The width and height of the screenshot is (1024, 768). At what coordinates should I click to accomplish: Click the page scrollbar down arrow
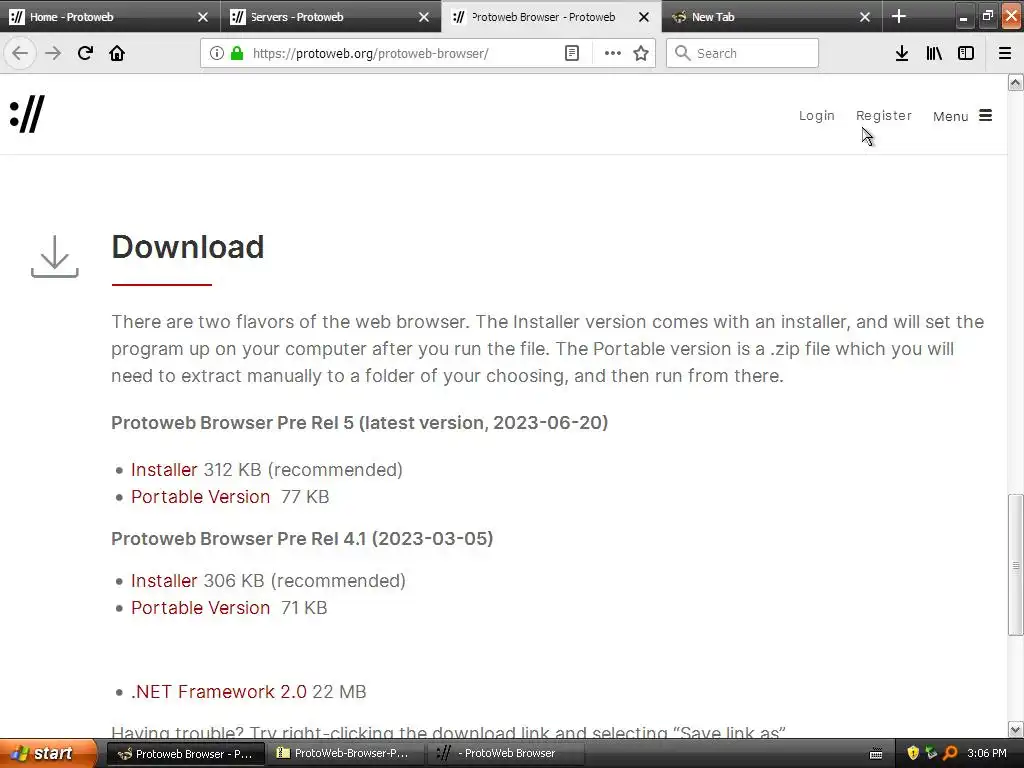pyautogui.click(x=1016, y=729)
